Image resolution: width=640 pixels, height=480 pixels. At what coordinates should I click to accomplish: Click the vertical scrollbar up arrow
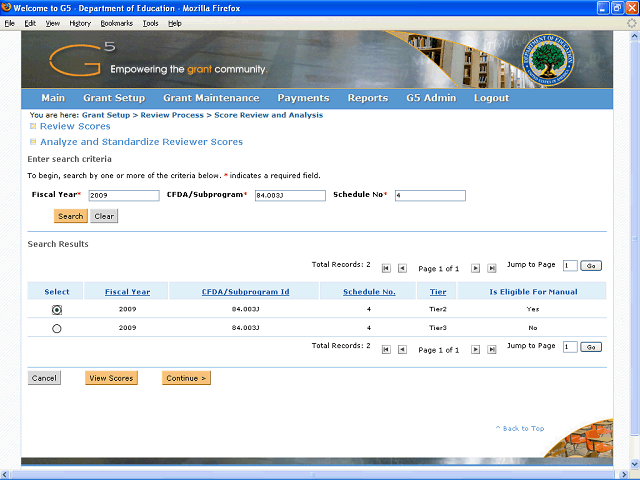635,36
